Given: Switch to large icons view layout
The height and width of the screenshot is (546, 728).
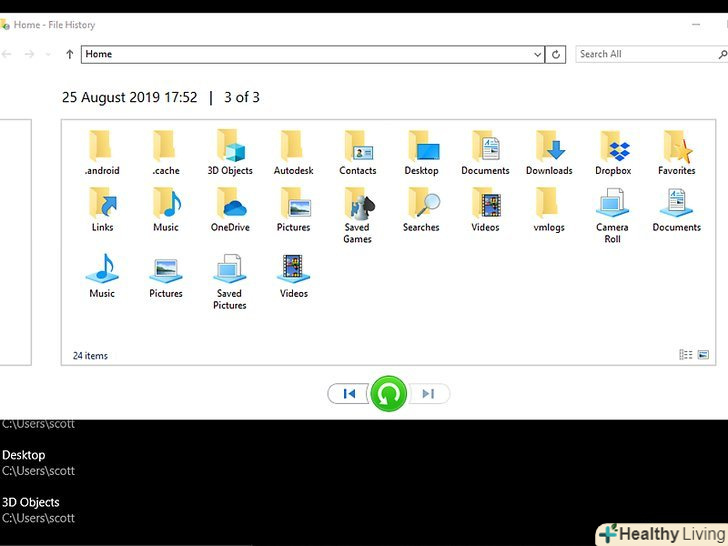Looking at the screenshot, I should 703,355.
